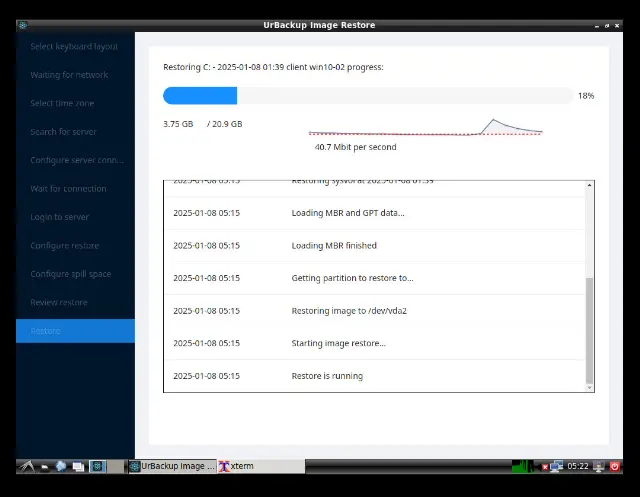
Task: Click the log scroll down arrow
Action: [589, 388]
